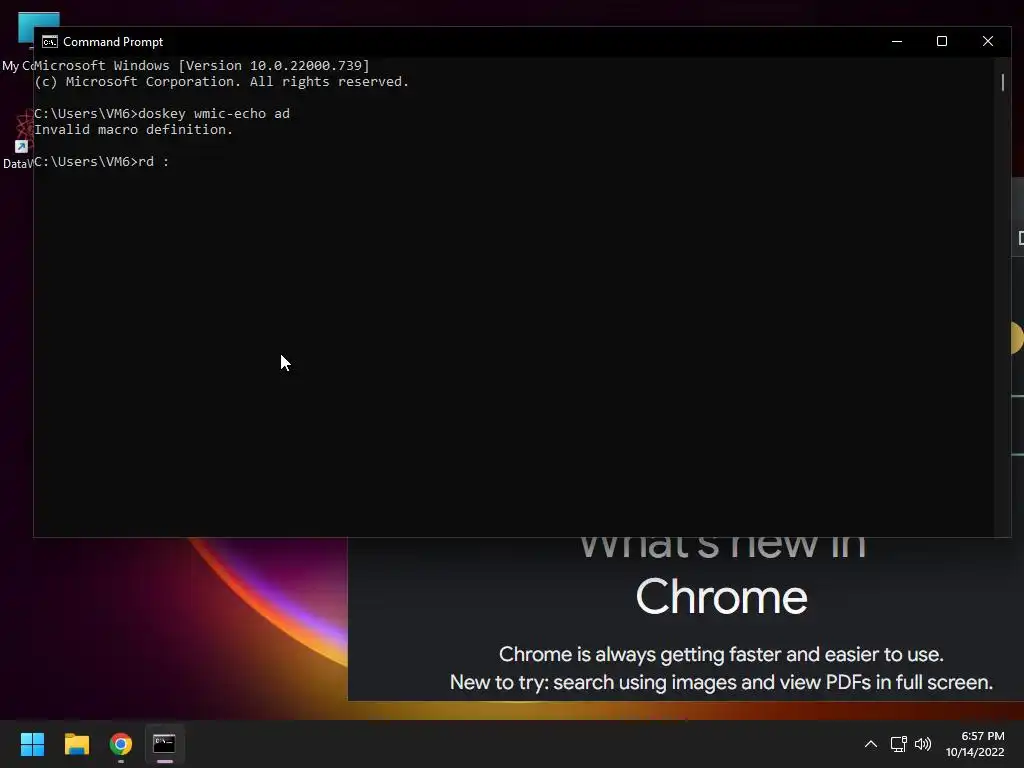Screen dimensions: 1024x768
Task: Click 'Chrome is always getting faster' text
Action: [721, 654]
